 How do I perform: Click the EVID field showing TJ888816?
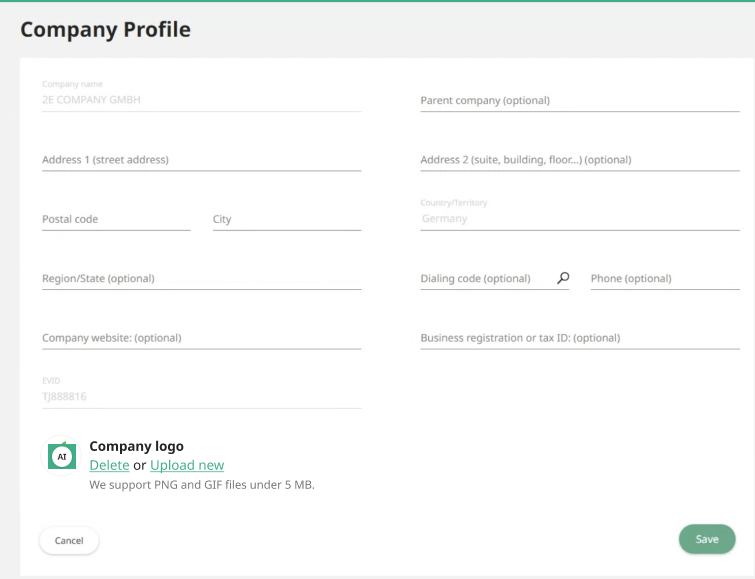pyautogui.click(x=201, y=397)
